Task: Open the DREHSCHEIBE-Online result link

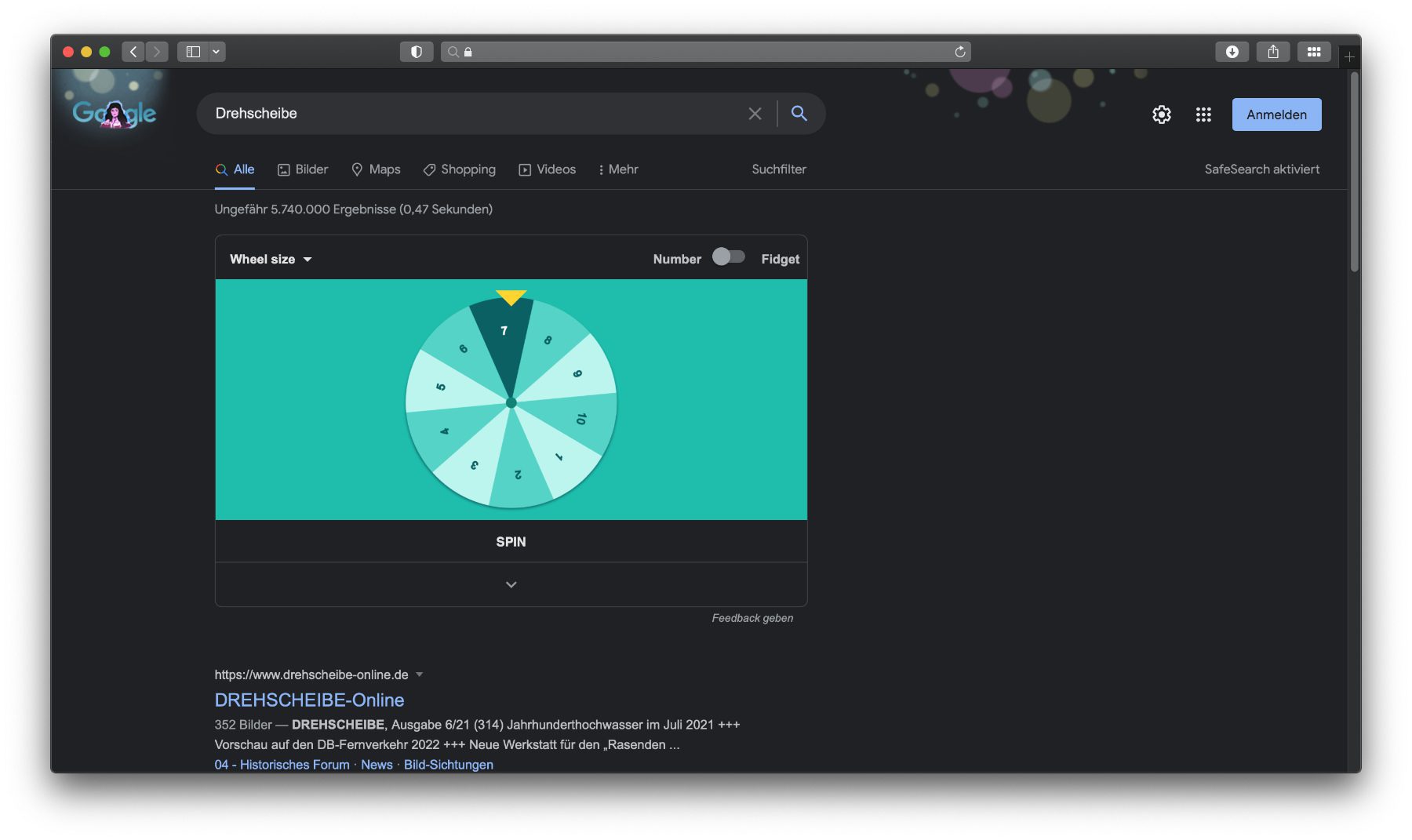Action: click(x=309, y=700)
